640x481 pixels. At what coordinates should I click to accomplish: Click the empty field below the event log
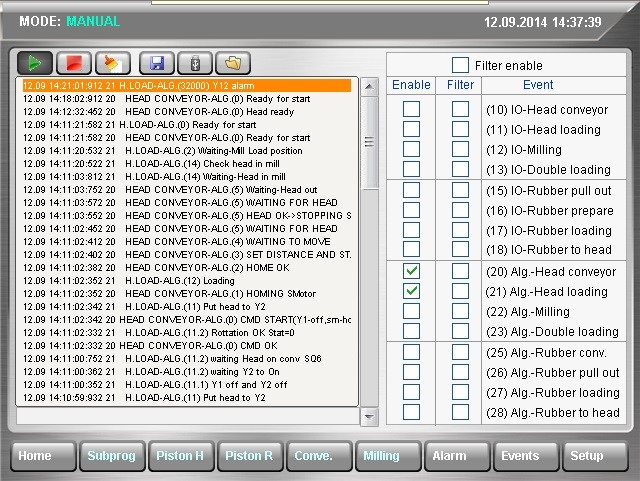point(188,416)
